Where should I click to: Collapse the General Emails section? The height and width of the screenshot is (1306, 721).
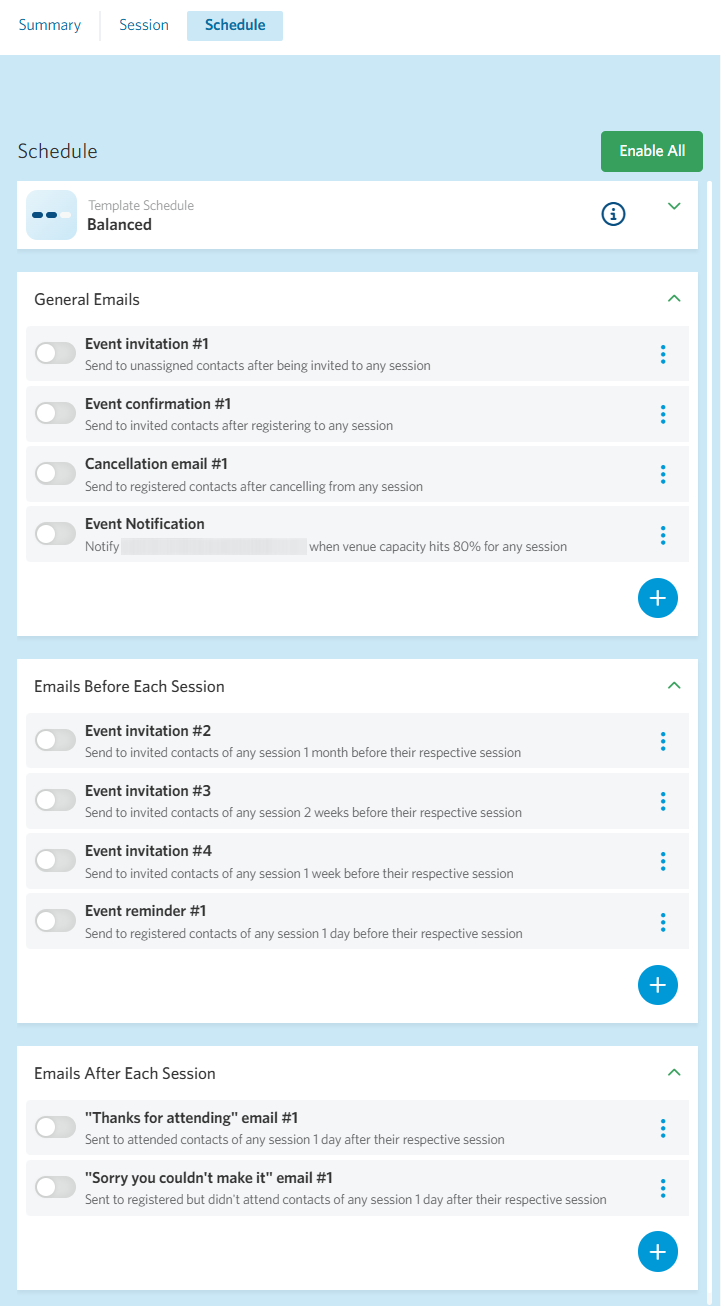[674, 298]
